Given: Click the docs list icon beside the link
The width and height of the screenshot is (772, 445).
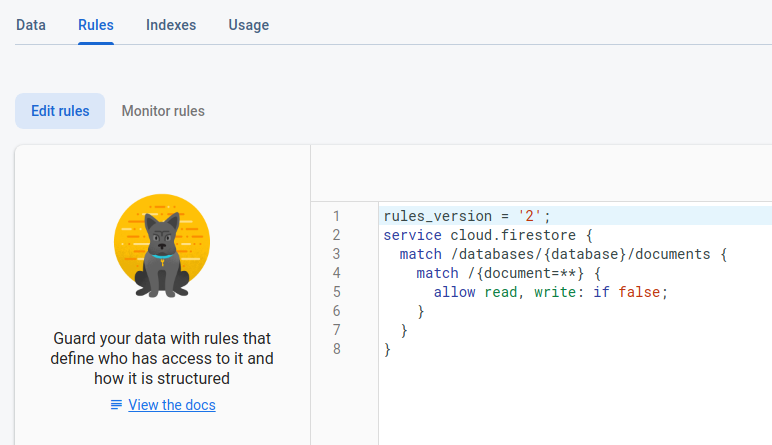Looking at the screenshot, I should [x=116, y=405].
